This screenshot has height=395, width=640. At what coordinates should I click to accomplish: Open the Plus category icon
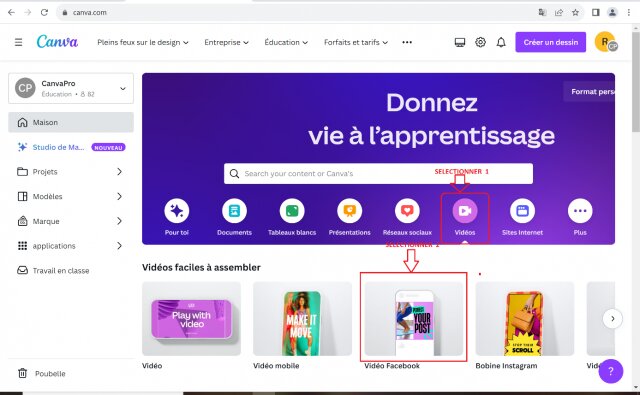pos(580,211)
